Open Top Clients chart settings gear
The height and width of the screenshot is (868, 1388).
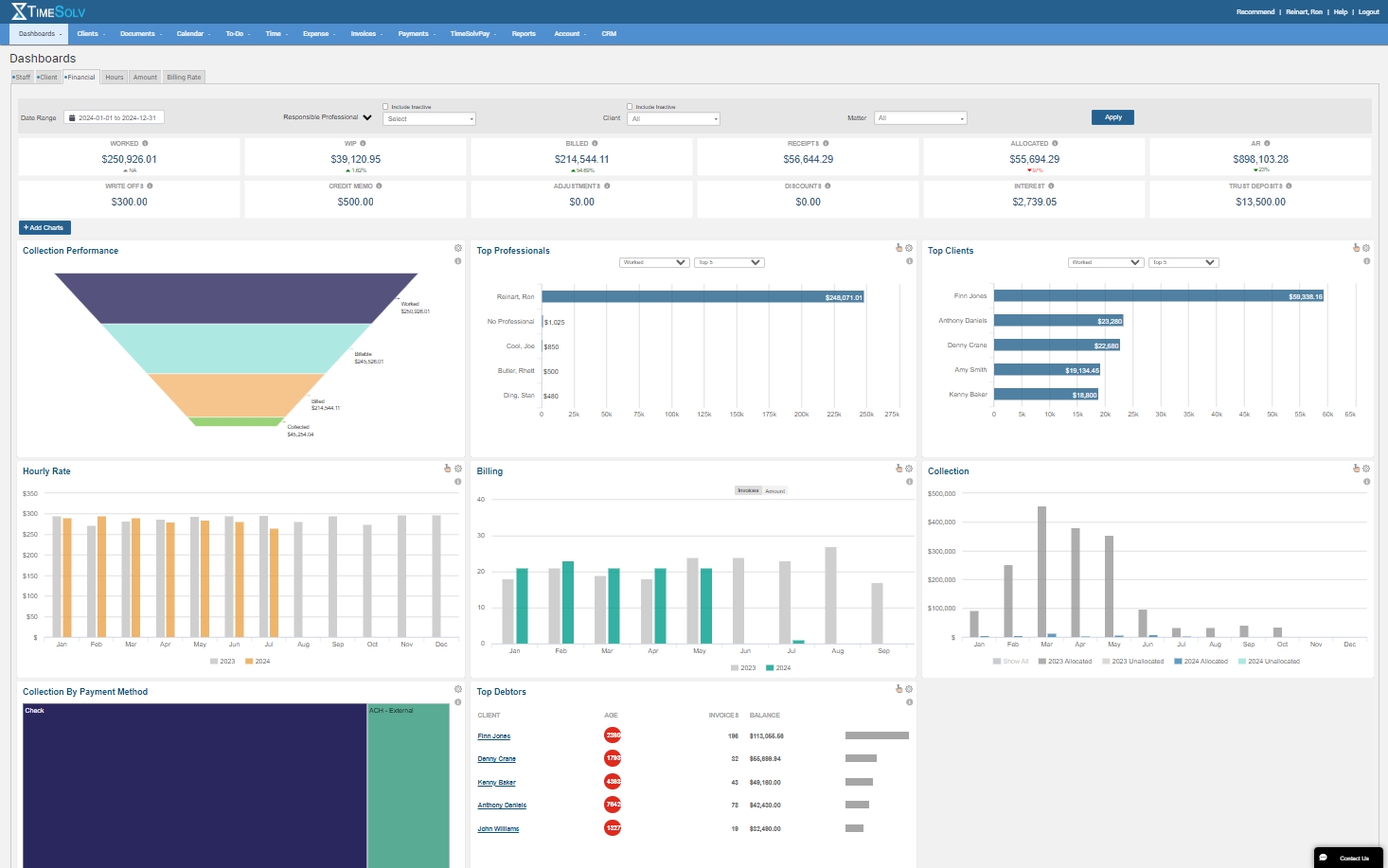click(x=1366, y=248)
